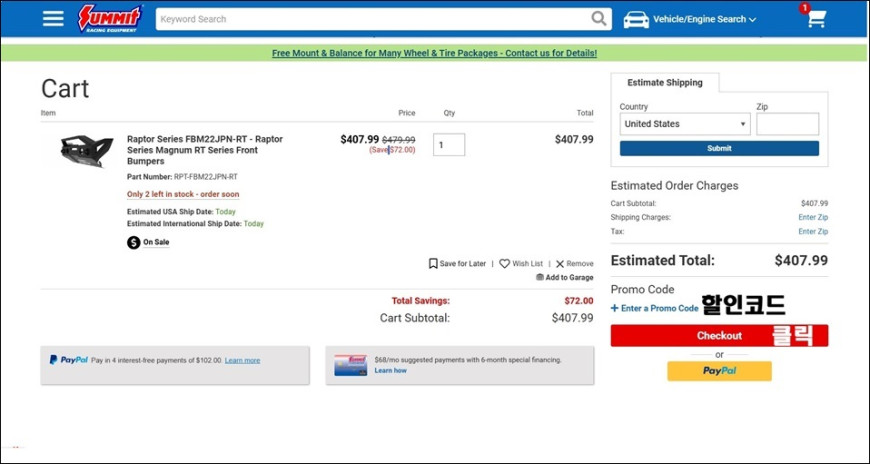Click the quantity input box
The height and width of the screenshot is (464, 870).
[449, 145]
